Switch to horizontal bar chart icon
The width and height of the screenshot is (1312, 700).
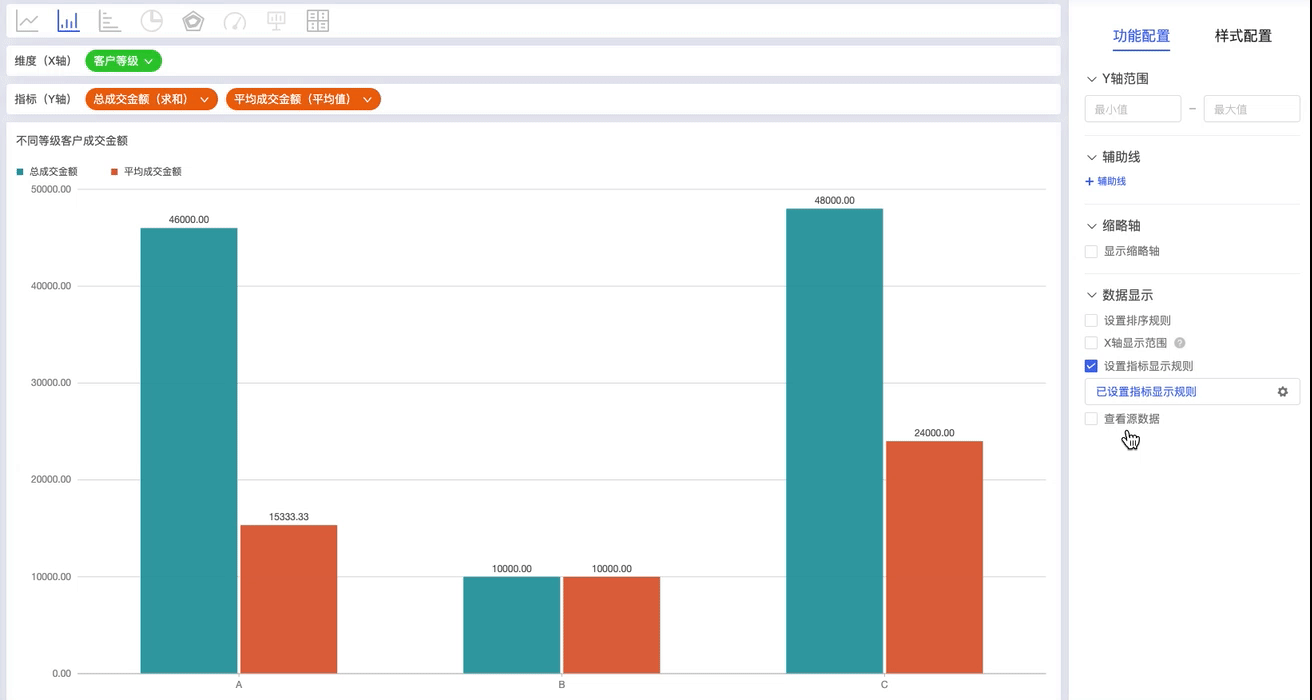tap(110, 21)
